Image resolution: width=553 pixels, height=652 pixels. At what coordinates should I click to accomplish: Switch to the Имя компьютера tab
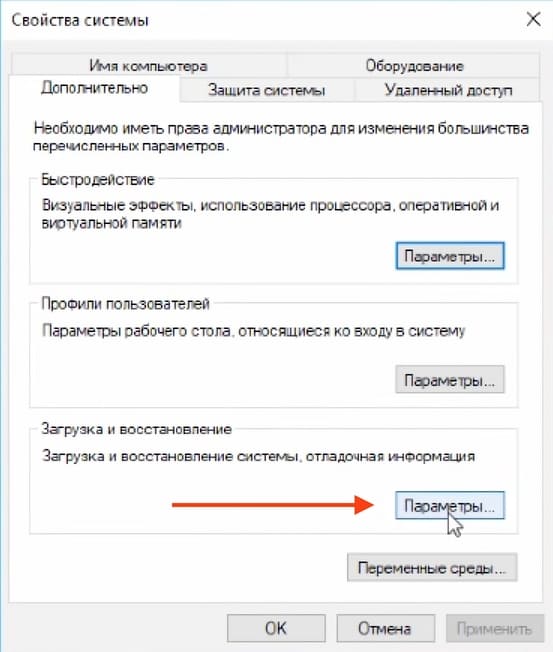pos(148,65)
